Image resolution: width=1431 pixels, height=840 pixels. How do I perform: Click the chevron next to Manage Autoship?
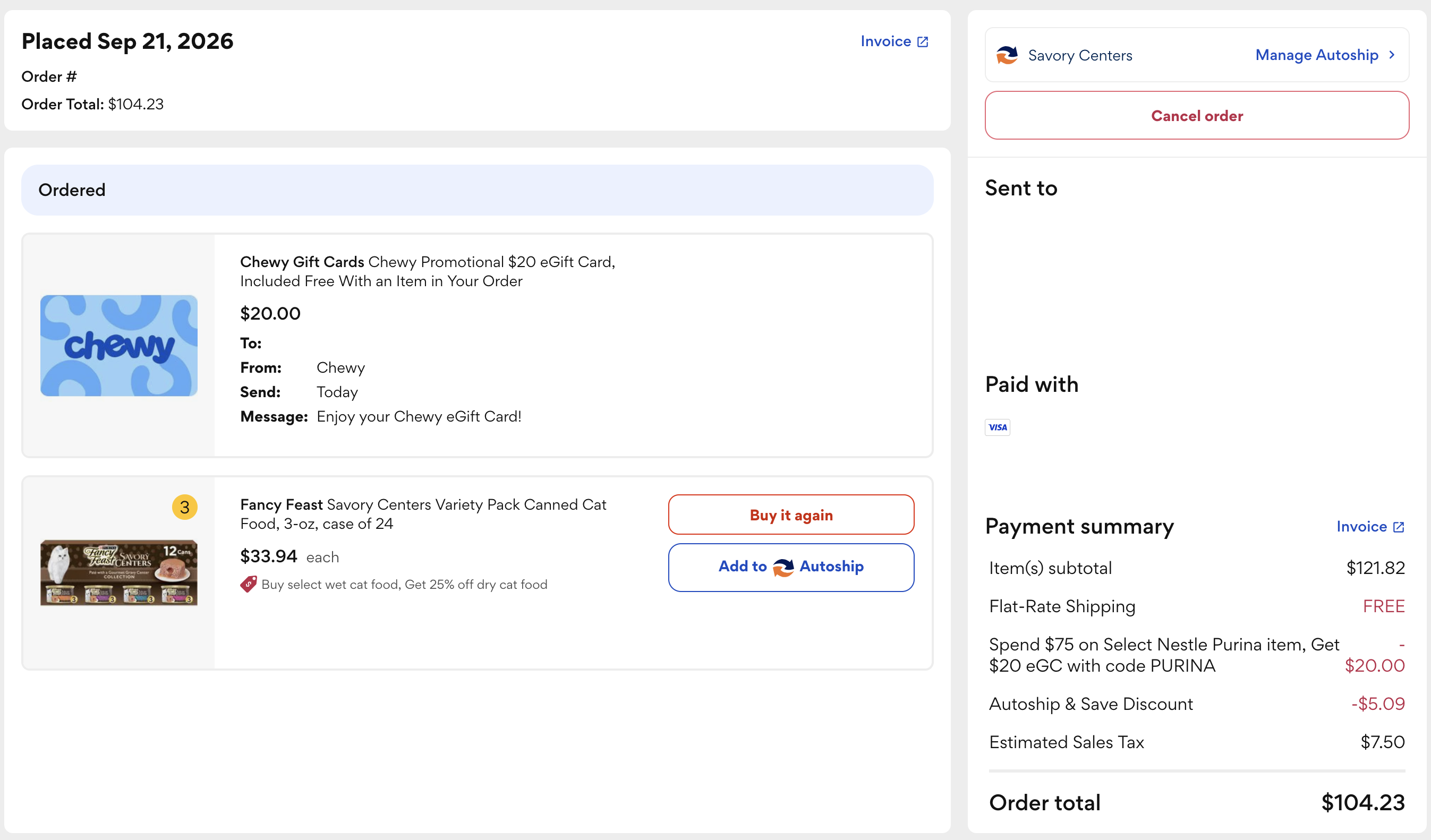[x=1391, y=55]
